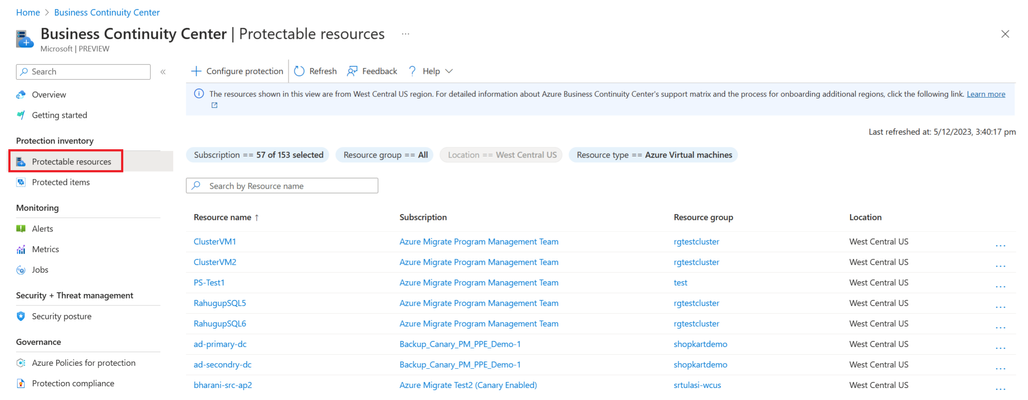1028x400 pixels.
Task: Sort by the Location column header
Action: click(x=865, y=217)
